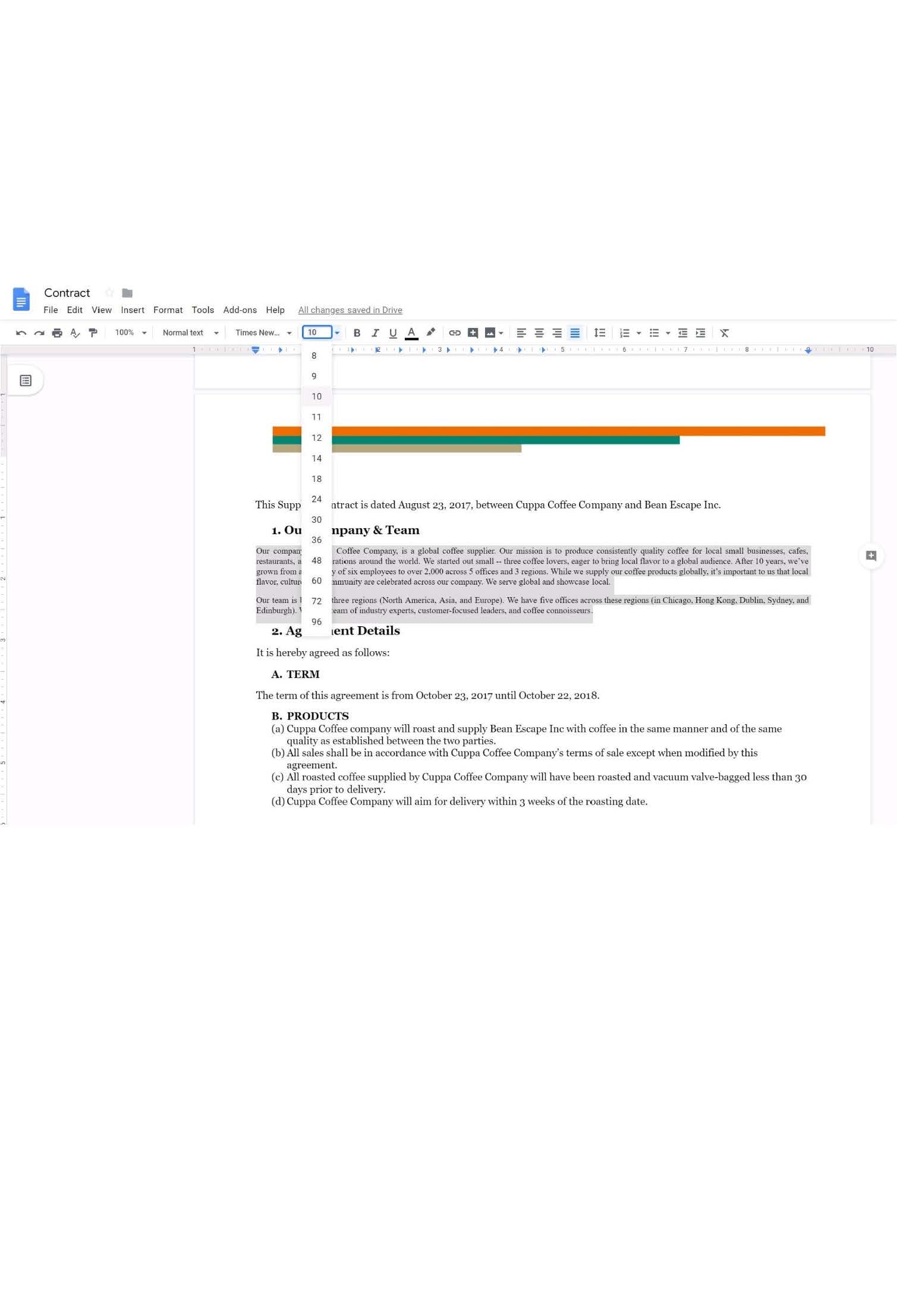Image resolution: width=897 pixels, height=1316 pixels.
Task: Expand the bulleted list options arrow
Action: click(668, 333)
